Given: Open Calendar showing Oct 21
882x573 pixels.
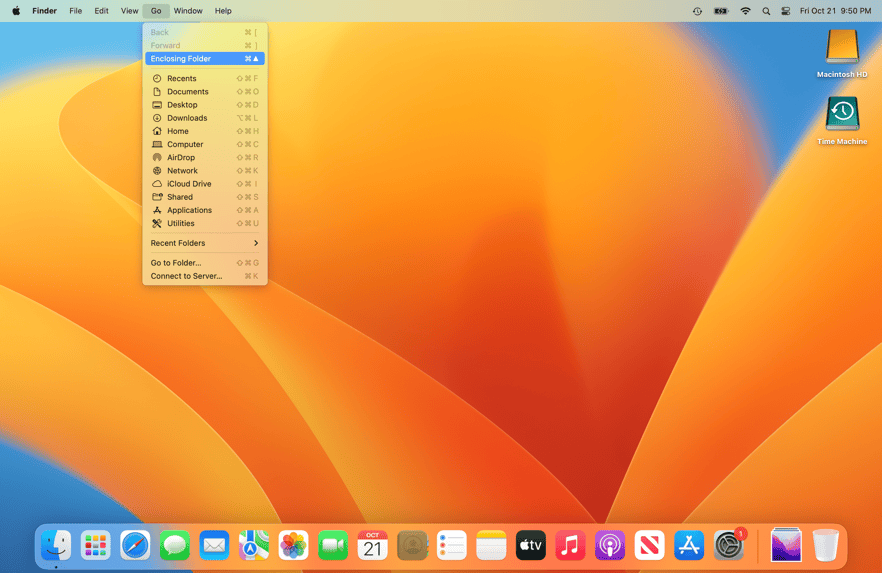Looking at the screenshot, I should (x=372, y=545).
